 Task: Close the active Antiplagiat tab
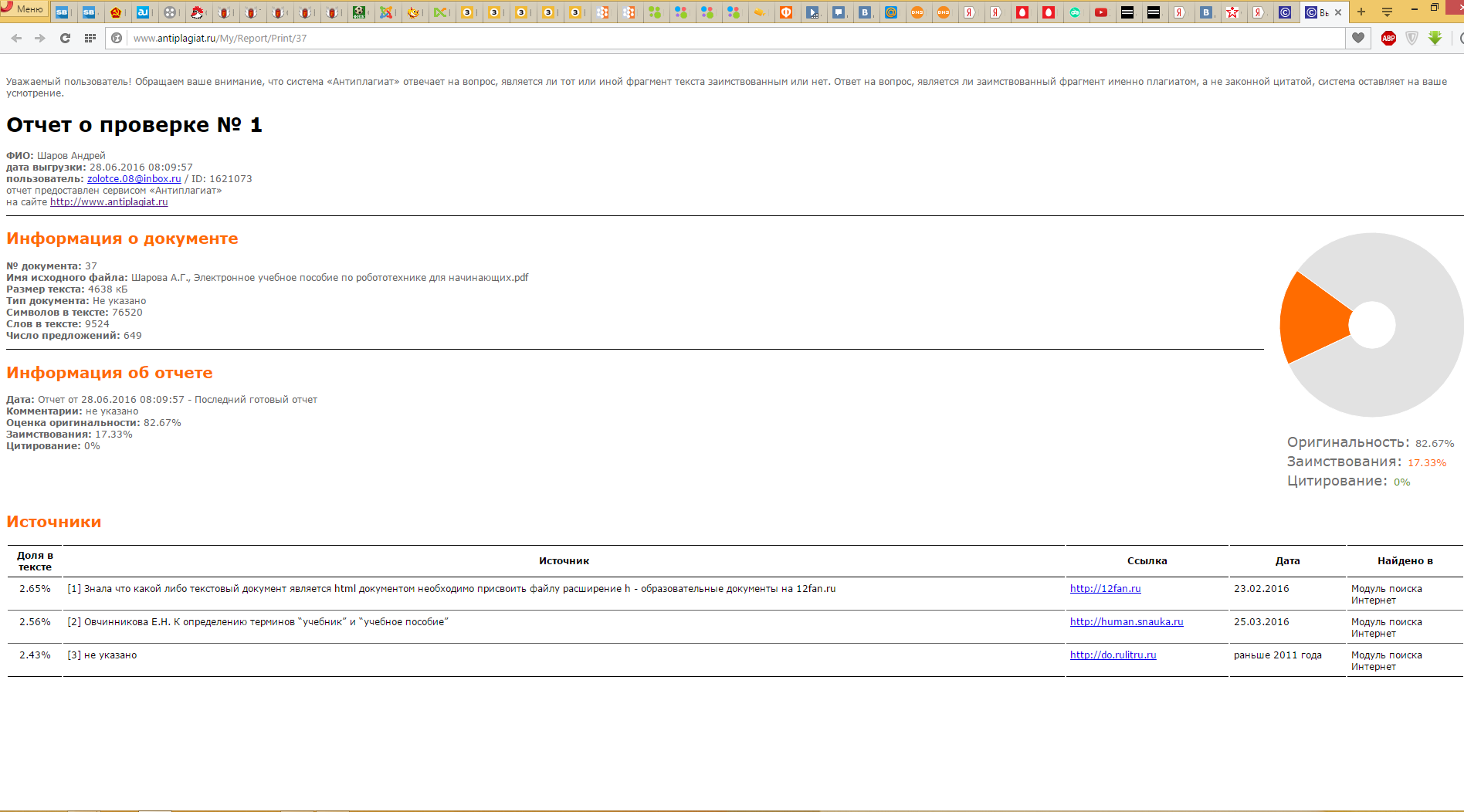pyautogui.click(x=1338, y=12)
